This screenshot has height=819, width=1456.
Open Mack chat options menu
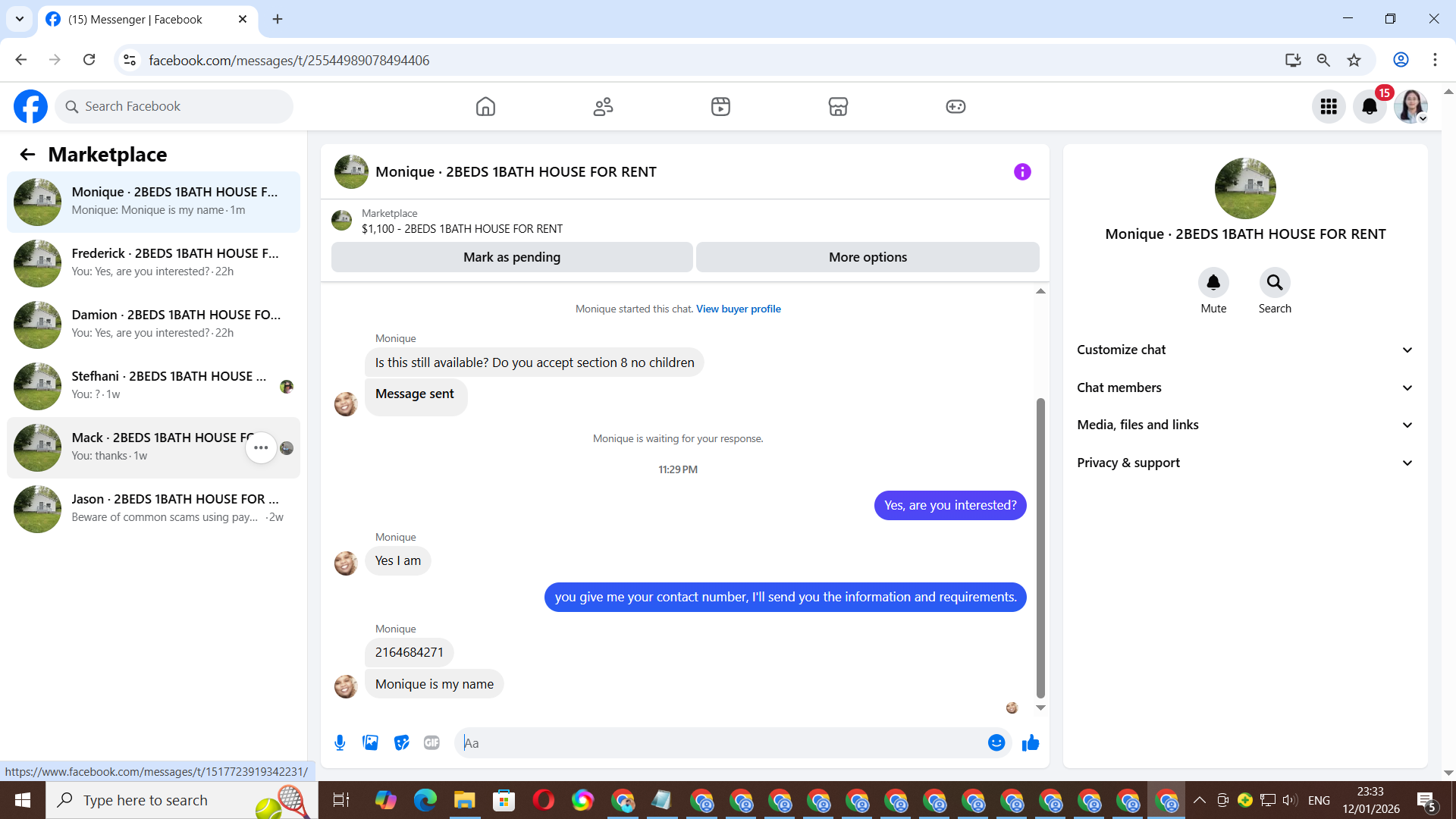click(x=261, y=447)
